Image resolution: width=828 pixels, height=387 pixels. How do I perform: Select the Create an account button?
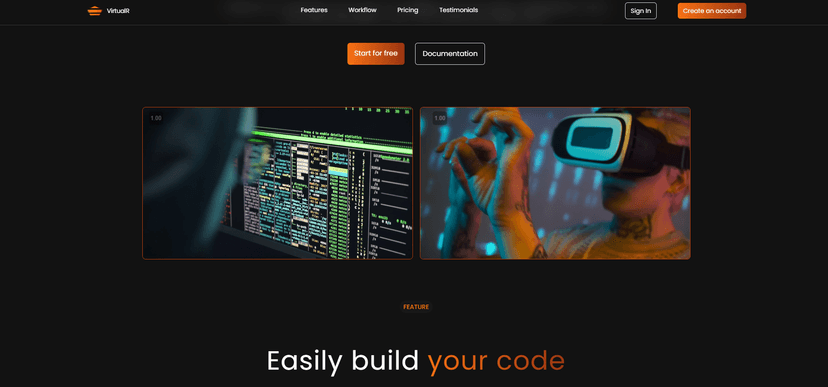[x=712, y=11]
